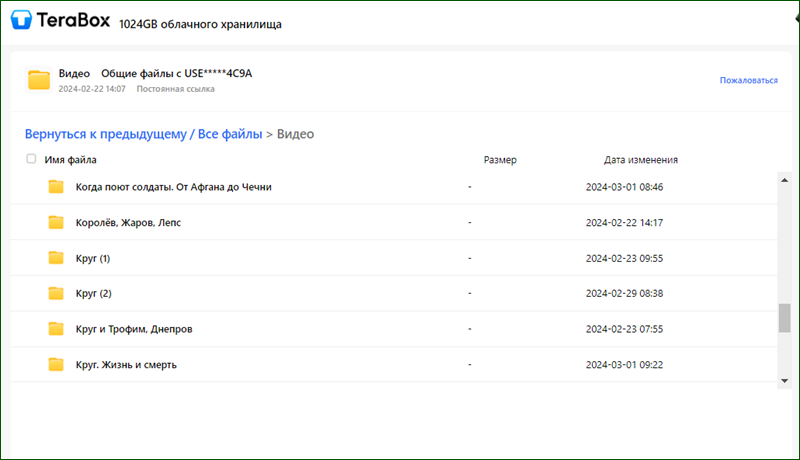The width and height of the screenshot is (800, 460).
Task: Click the scrollbar down arrow
Action: (x=784, y=380)
